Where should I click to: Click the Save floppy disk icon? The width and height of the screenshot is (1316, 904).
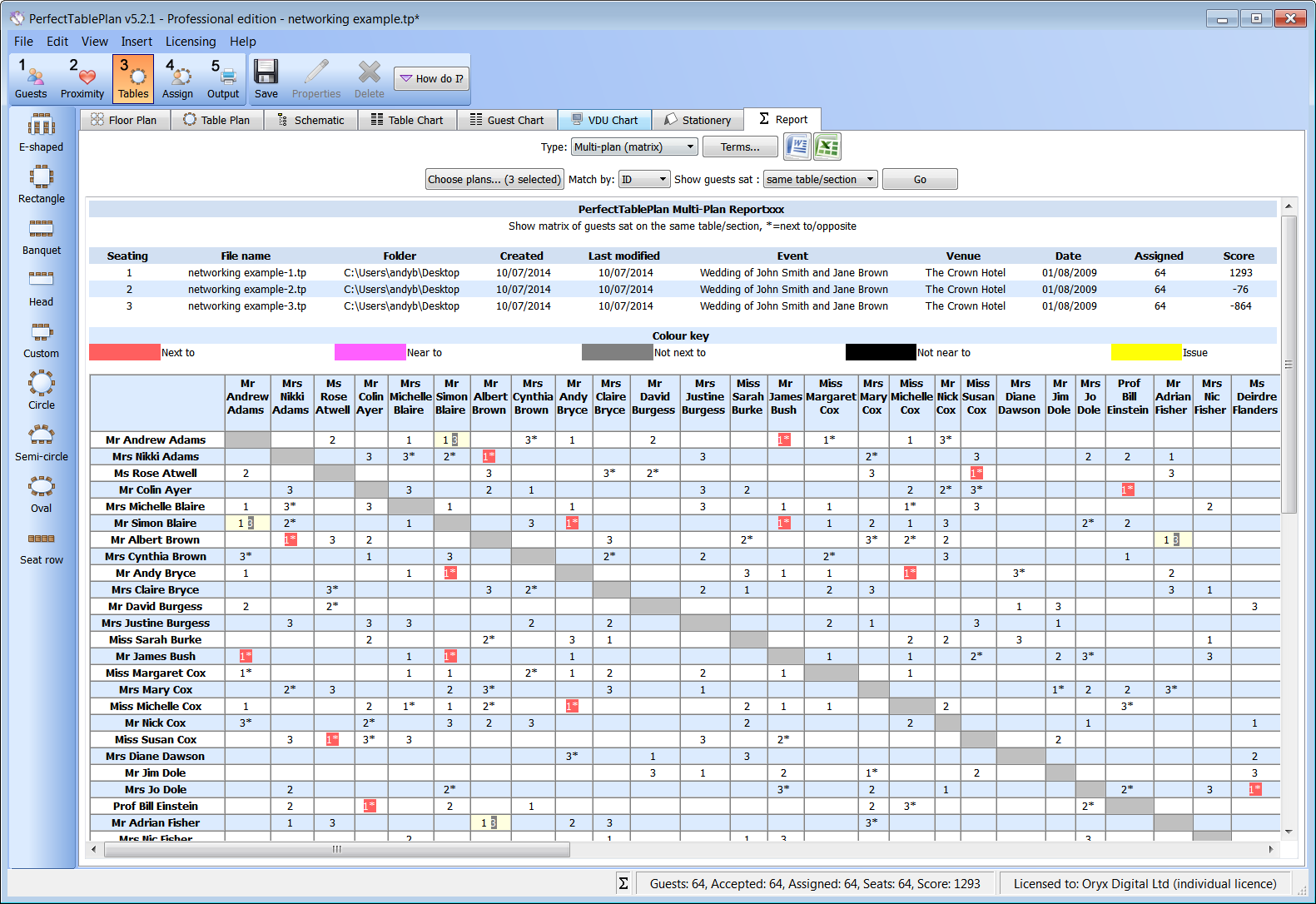coord(266,78)
